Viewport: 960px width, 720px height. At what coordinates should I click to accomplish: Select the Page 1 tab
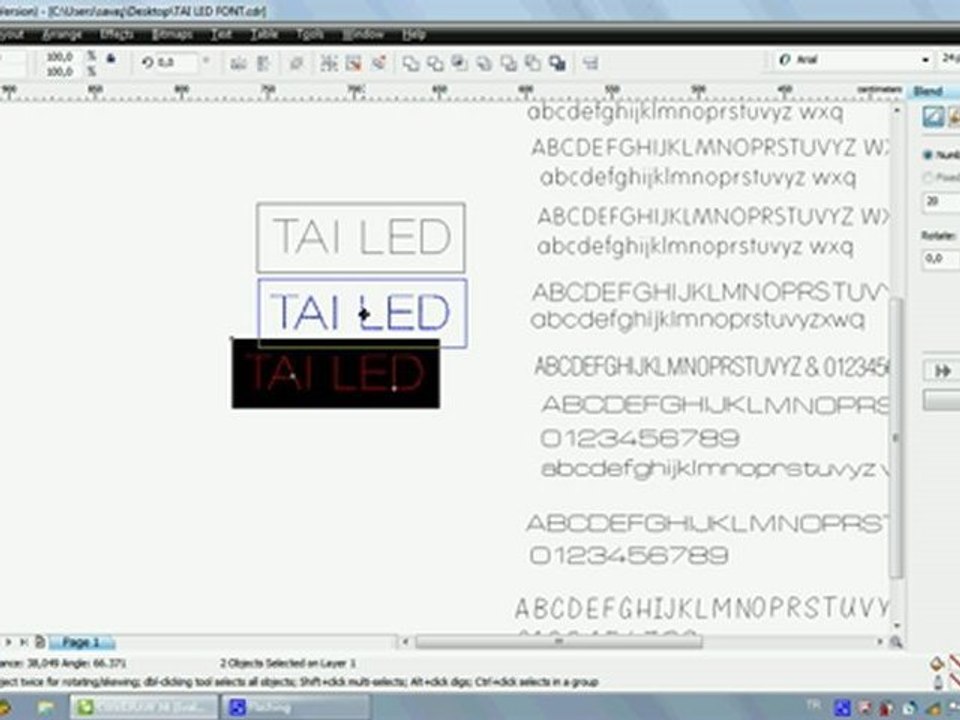[x=81, y=642]
